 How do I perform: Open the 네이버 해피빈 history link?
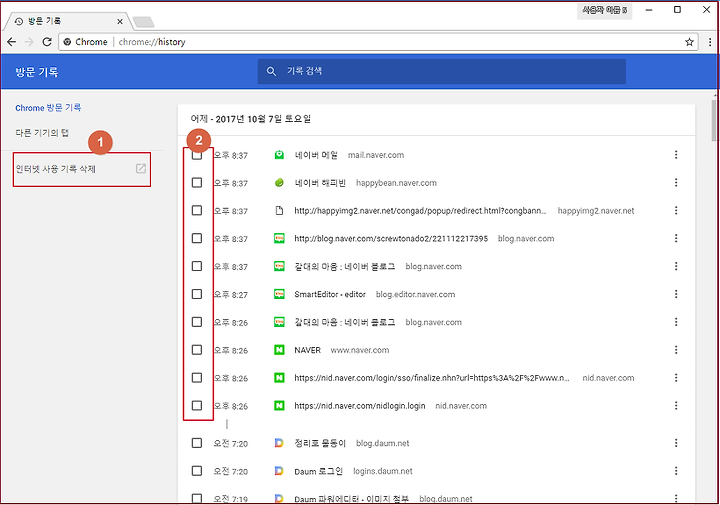(x=320, y=183)
